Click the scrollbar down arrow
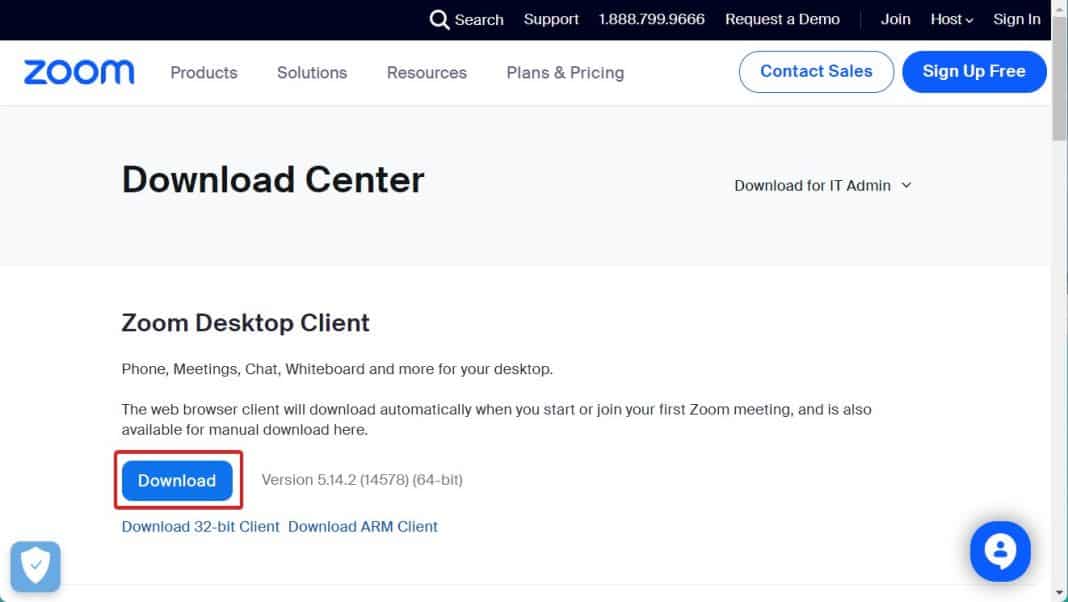 tap(1060, 592)
